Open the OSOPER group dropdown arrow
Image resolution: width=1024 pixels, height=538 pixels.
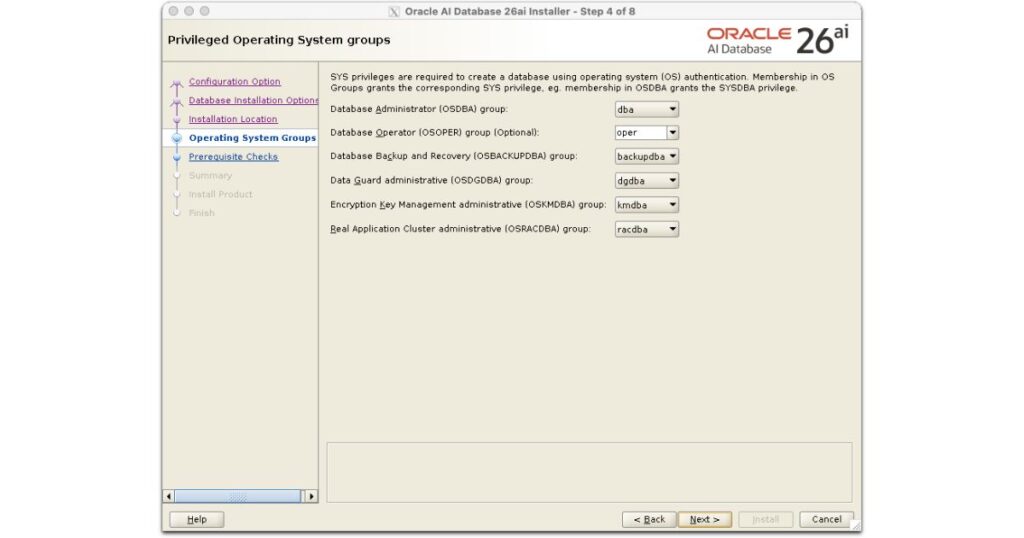point(672,133)
